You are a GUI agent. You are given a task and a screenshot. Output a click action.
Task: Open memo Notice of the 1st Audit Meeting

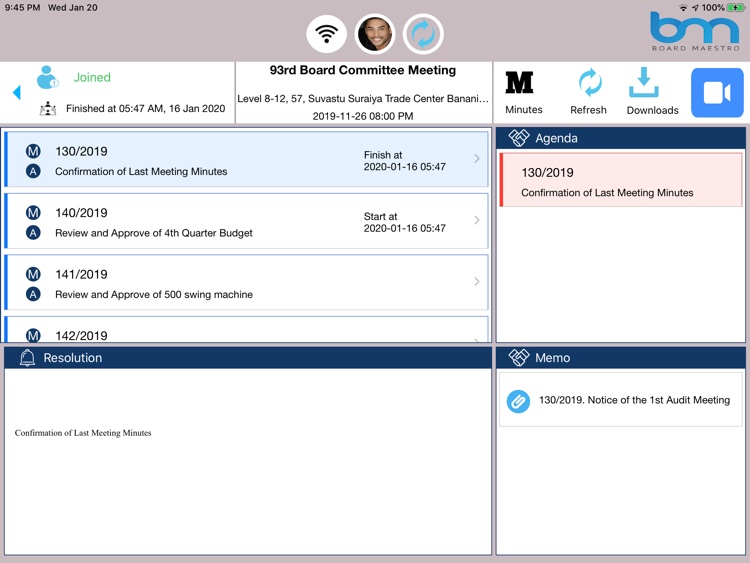(x=620, y=400)
